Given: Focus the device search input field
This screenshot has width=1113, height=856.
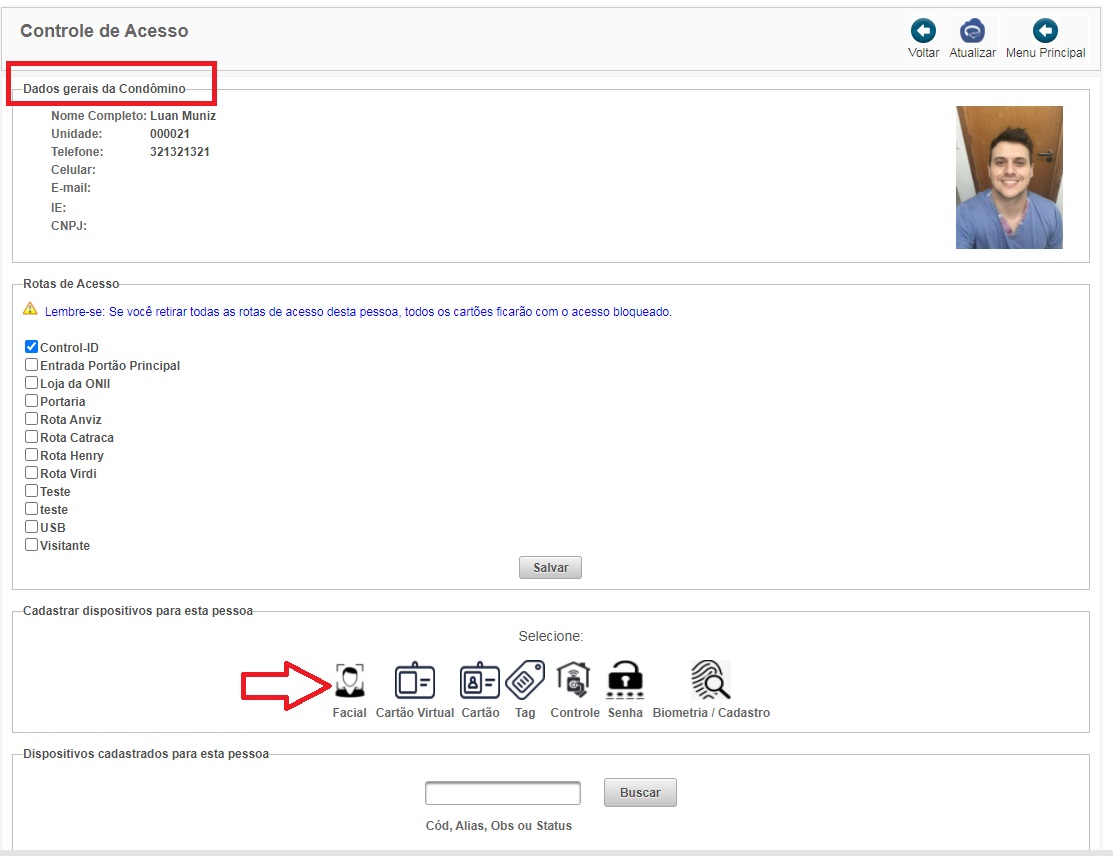Looking at the screenshot, I should point(503,793).
